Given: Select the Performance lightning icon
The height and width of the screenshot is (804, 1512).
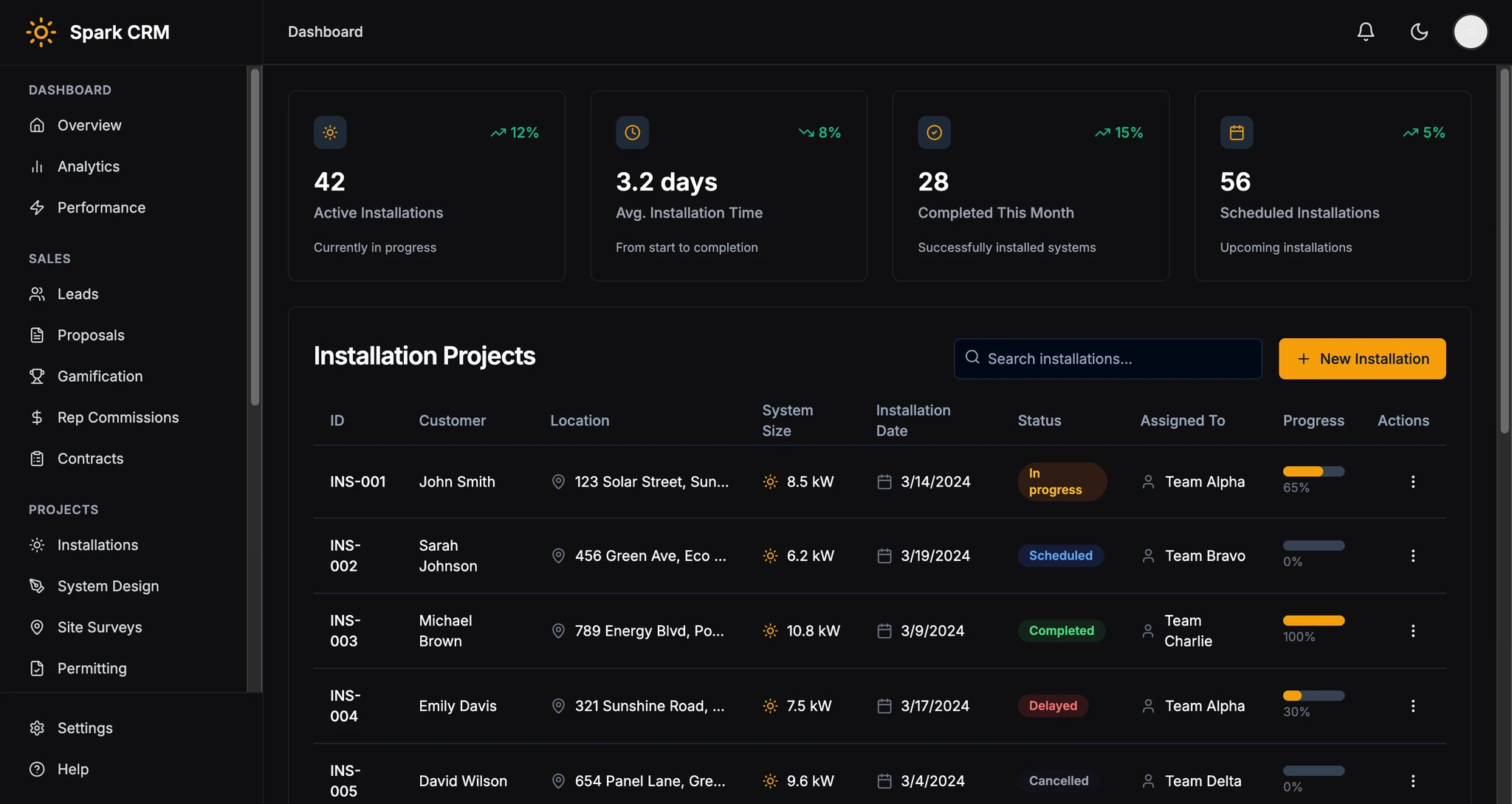Looking at the screenshot, I should (x=37, y=208).
